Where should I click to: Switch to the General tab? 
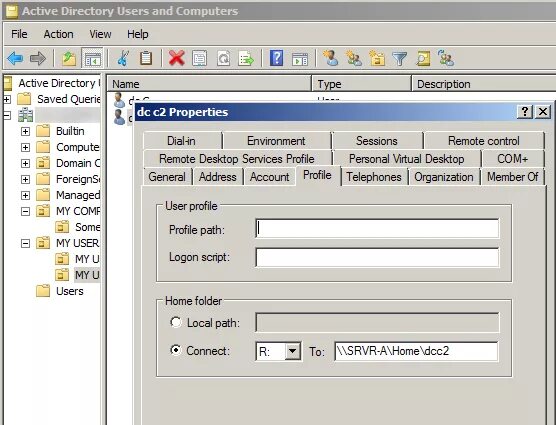(x=167, y=177)
